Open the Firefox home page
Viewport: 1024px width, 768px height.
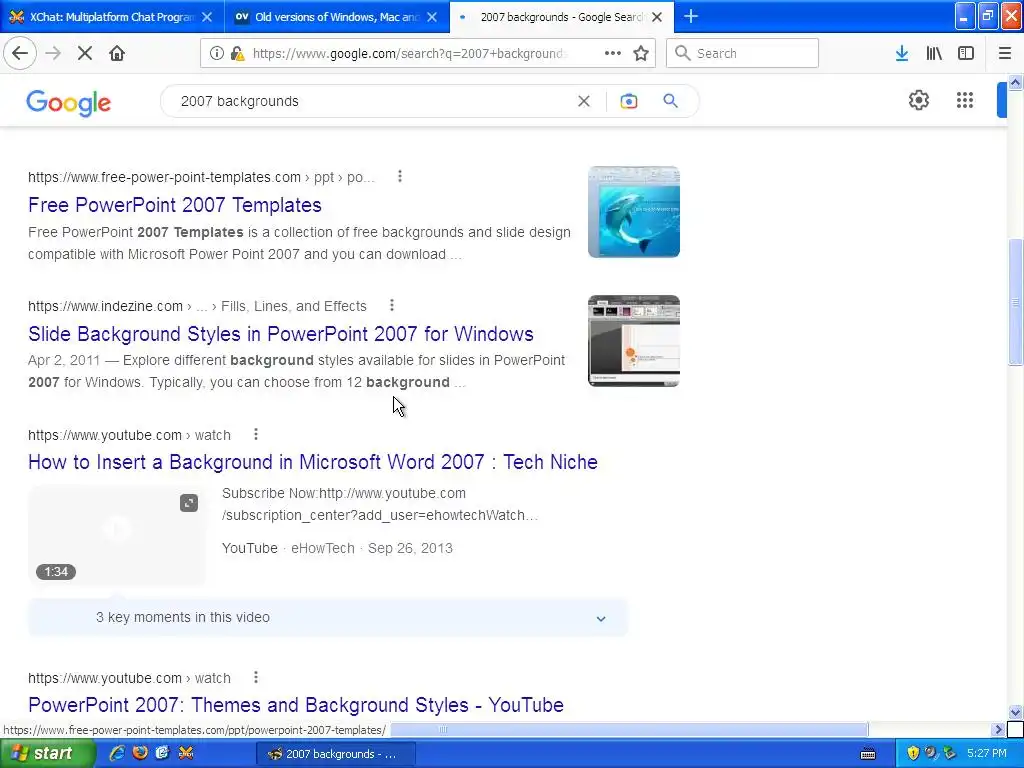117,54
